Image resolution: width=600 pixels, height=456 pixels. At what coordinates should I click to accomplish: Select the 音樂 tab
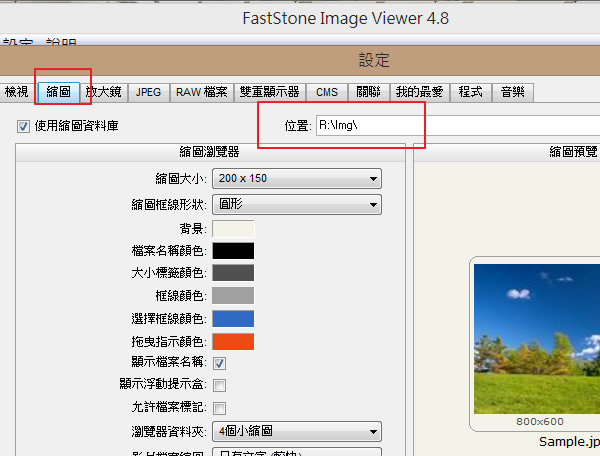(513, 92)
